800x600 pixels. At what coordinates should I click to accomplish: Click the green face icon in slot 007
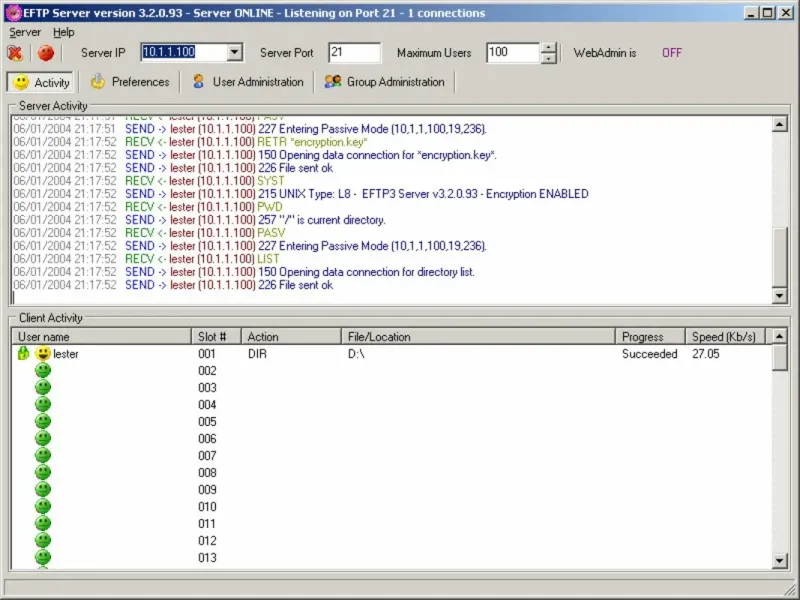click(x=43, y=455)
